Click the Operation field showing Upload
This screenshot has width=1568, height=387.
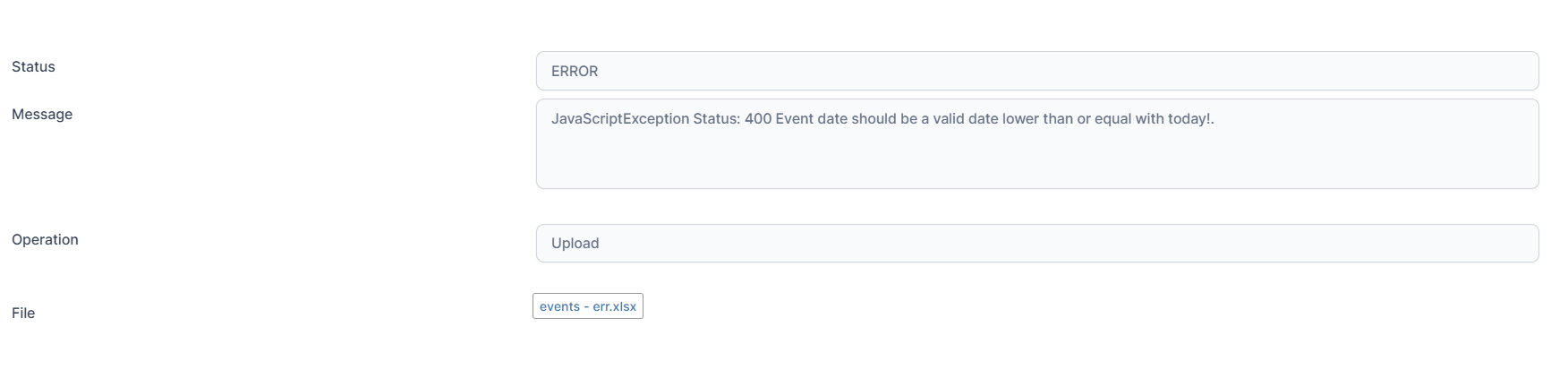tap(1036, 243)
